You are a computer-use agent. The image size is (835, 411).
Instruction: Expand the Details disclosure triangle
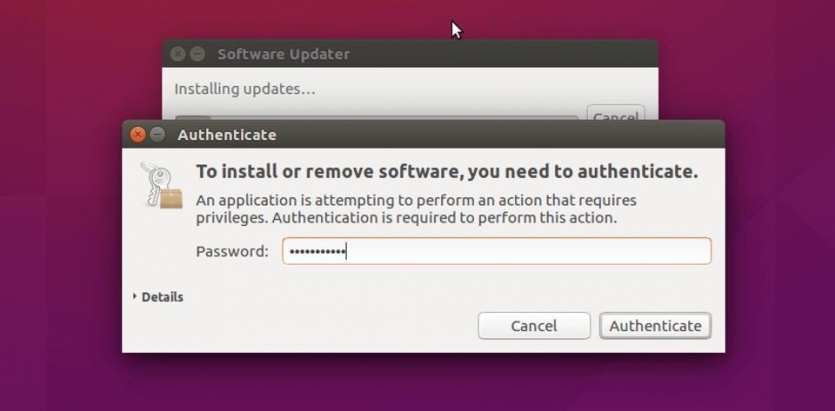coord(135,296)
